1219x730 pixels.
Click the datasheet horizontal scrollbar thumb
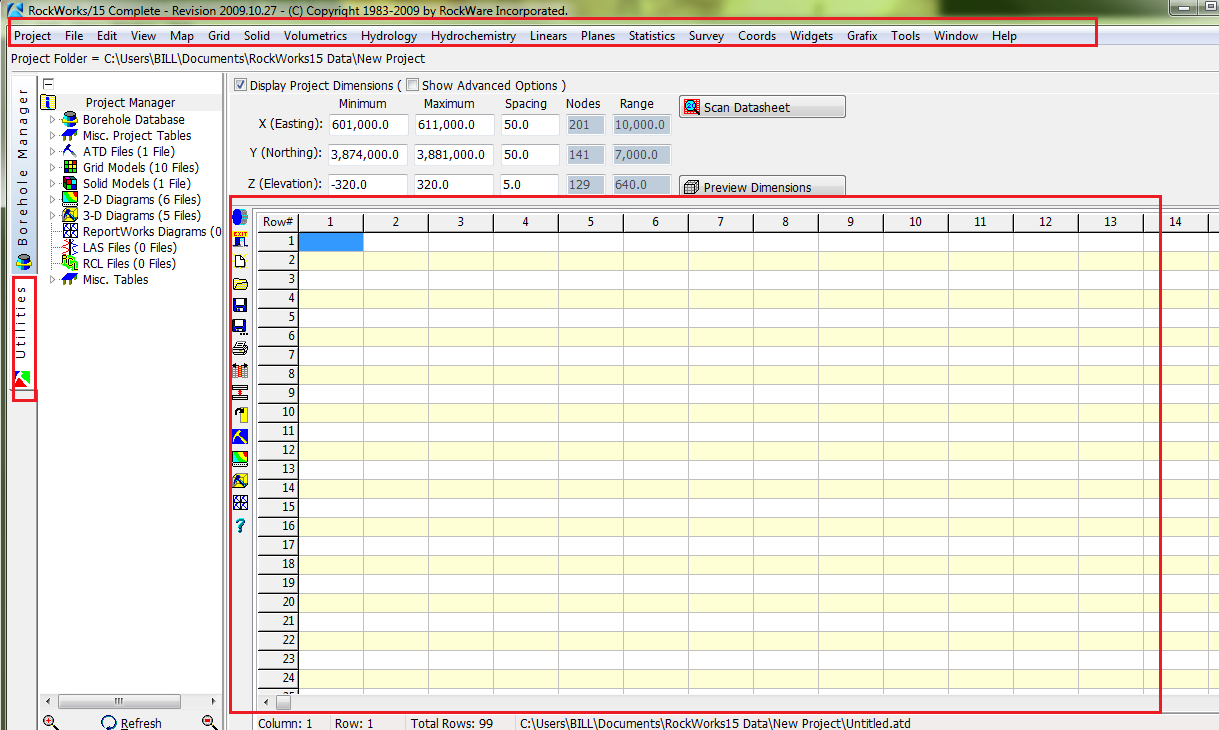pos(284,703)
